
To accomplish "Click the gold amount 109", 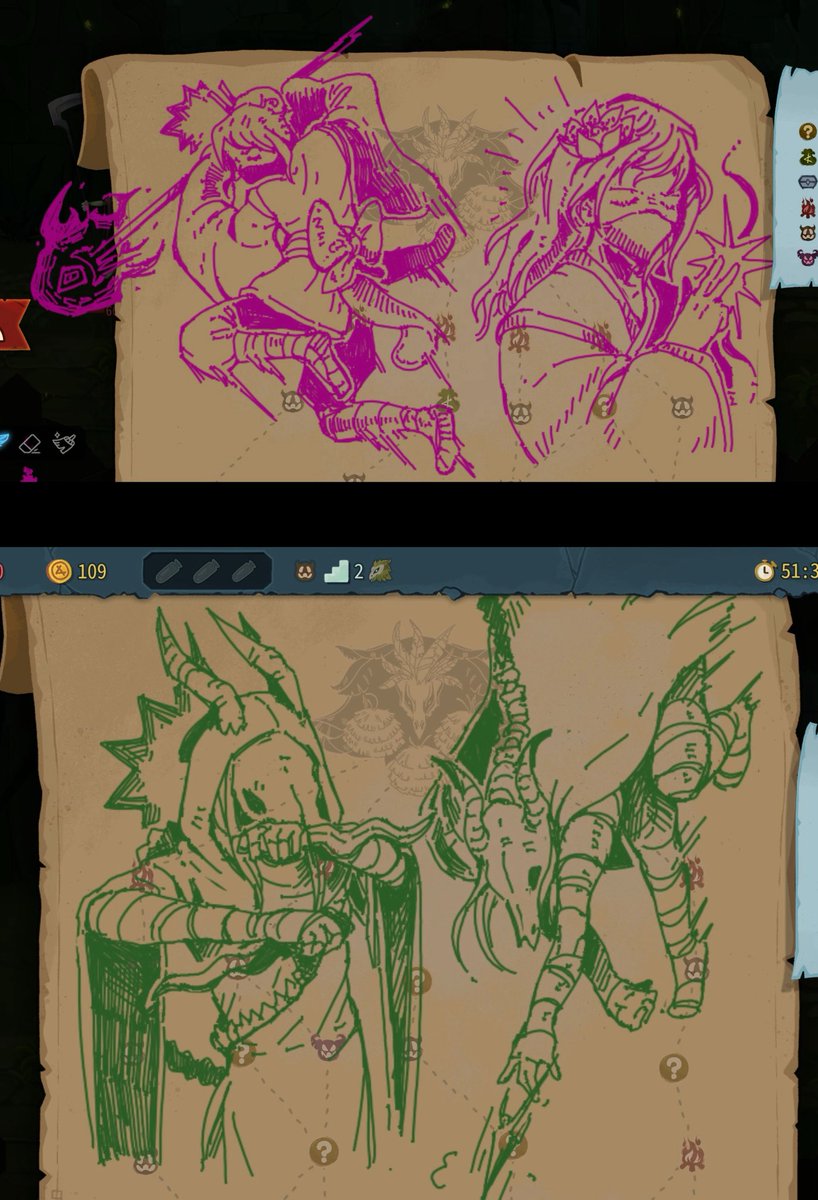I will point(92,572).
